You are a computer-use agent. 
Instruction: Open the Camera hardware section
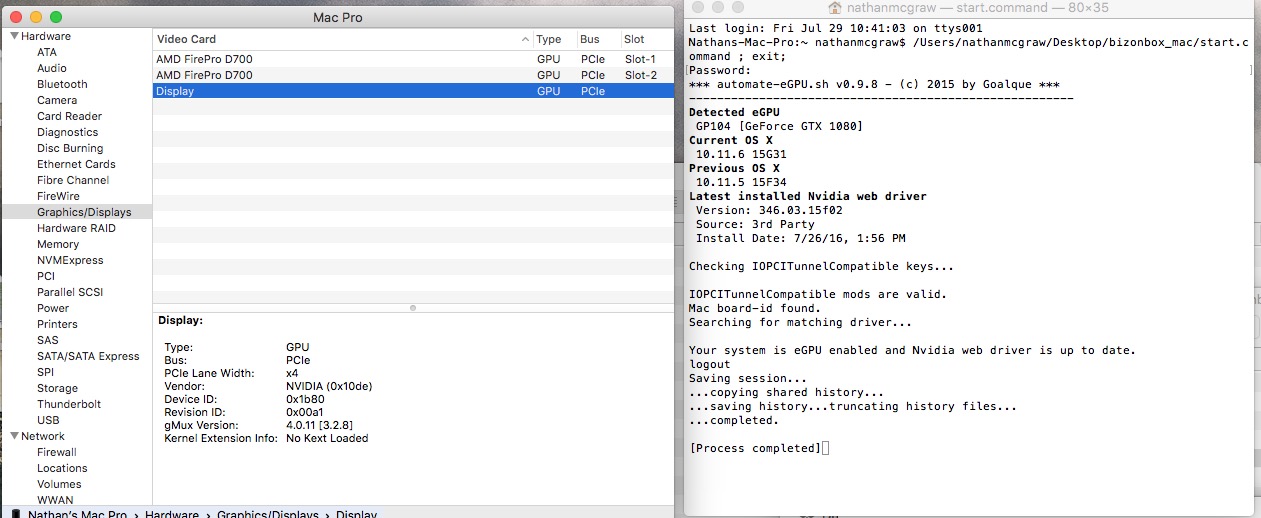[57, 100]
